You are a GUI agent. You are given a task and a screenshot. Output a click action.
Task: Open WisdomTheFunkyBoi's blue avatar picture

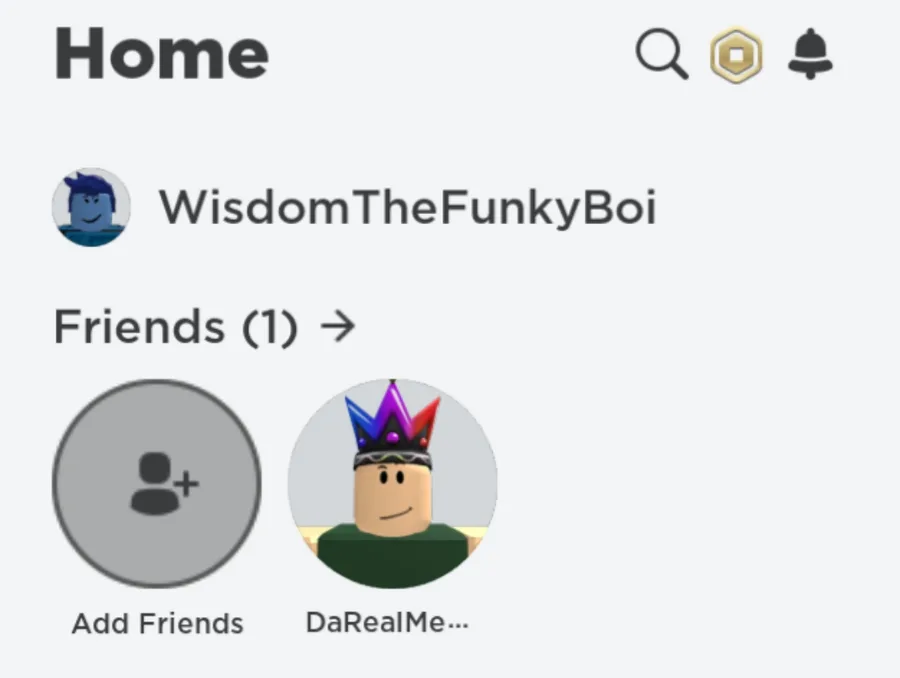(x=91, y=207)
